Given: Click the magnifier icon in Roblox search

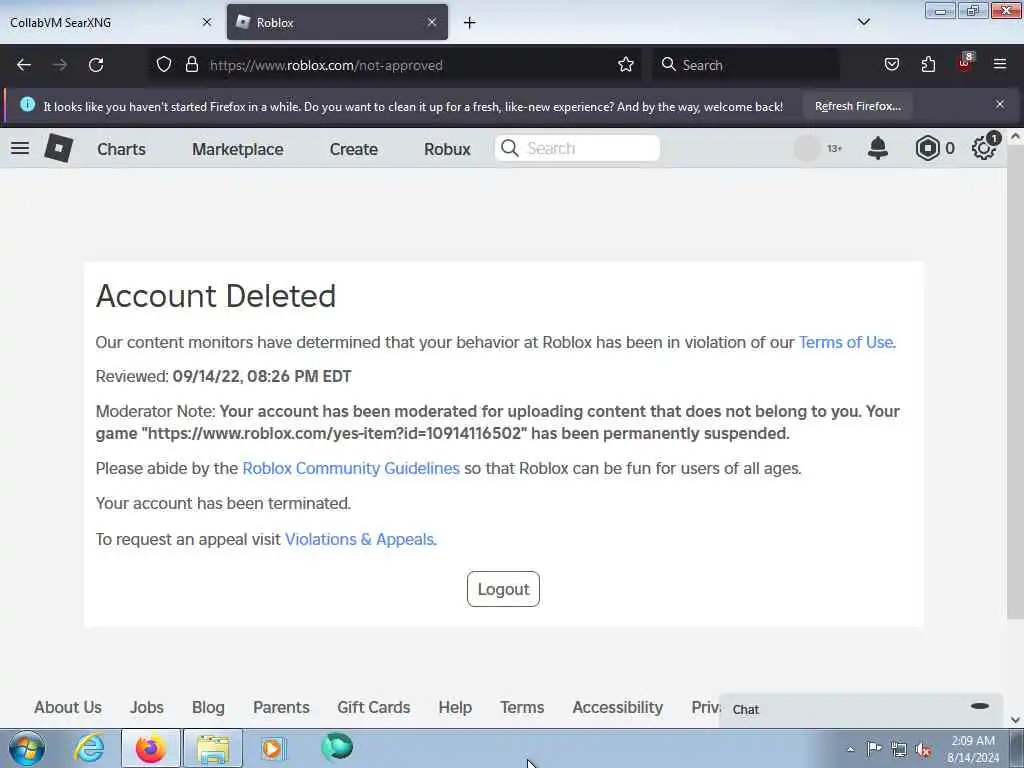Looking at the screenshot, I should point(510,148).
